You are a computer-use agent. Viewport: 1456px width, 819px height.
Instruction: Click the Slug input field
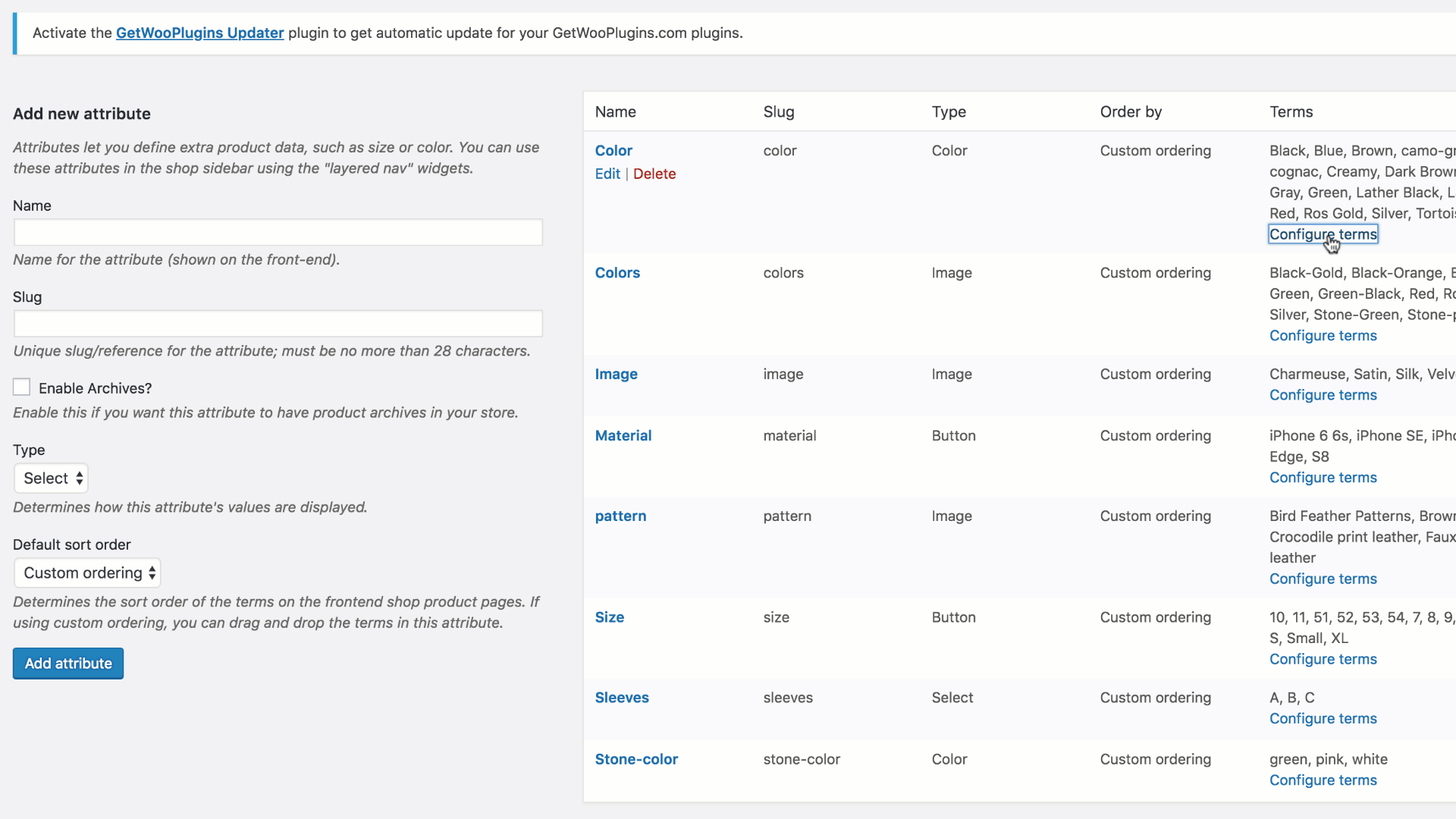click(278, 323)
